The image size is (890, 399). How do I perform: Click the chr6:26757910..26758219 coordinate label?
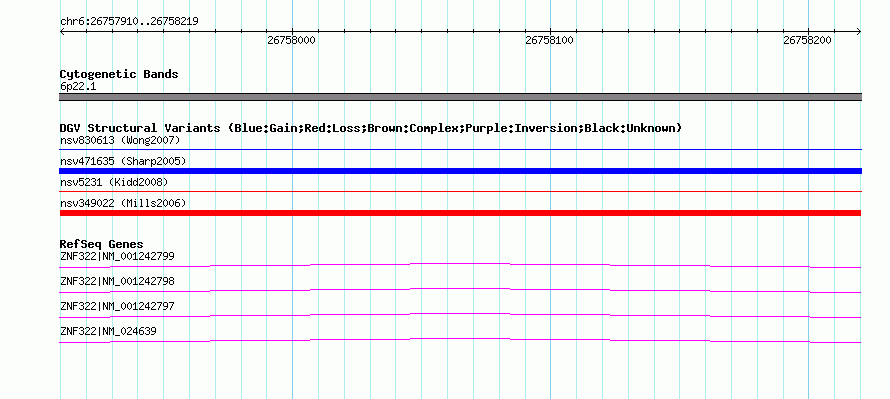click(129, 22)
